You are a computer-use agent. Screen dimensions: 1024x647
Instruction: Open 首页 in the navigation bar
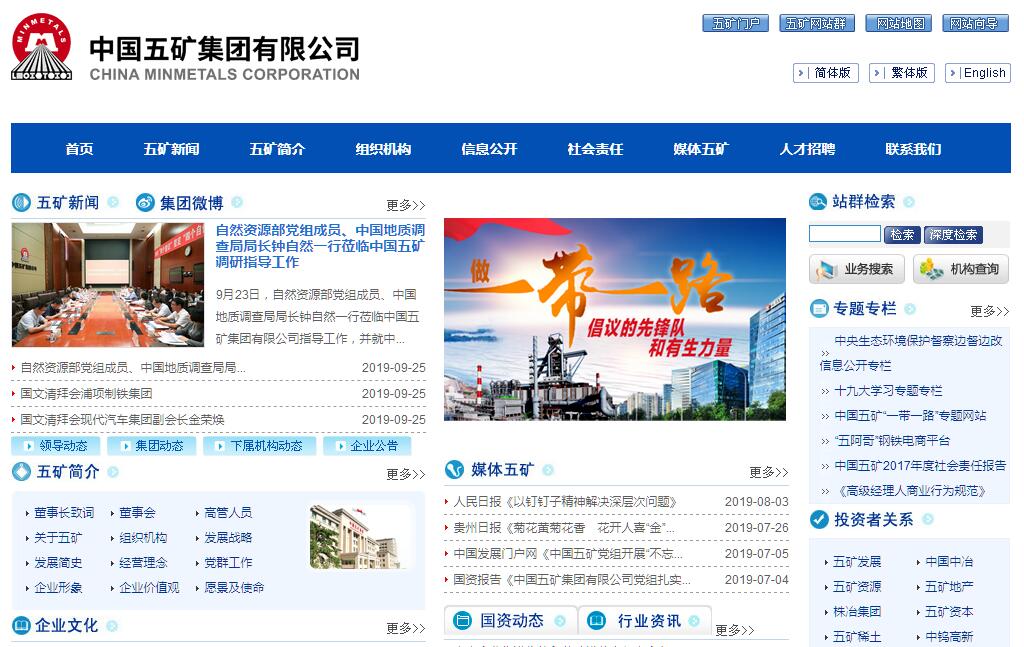[79, 149]
